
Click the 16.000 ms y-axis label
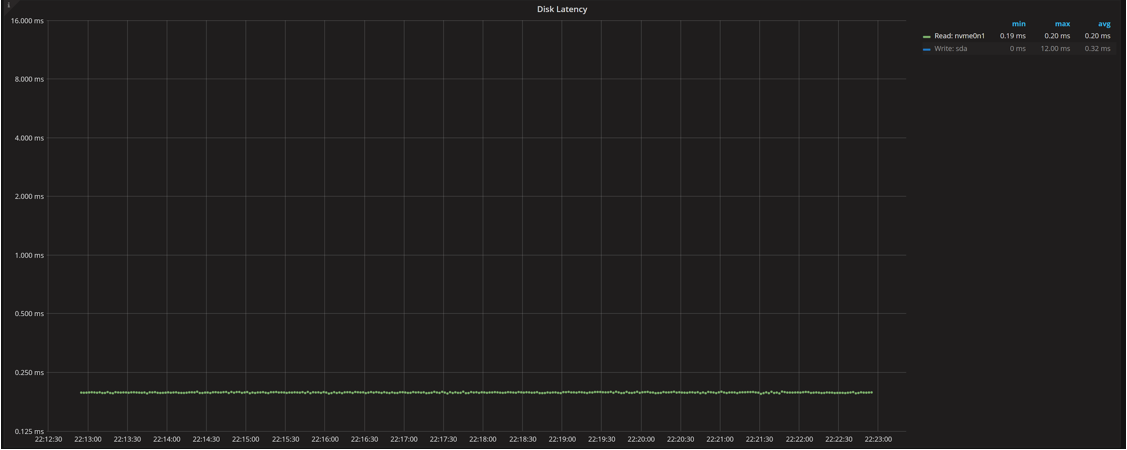(25, 21)
